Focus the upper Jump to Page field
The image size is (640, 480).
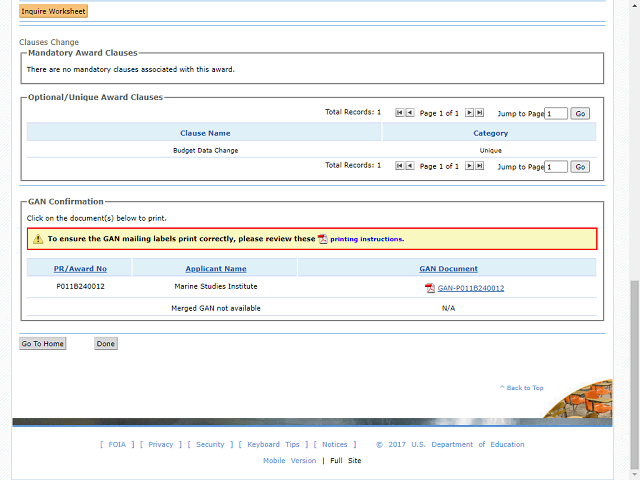[556, 114]
